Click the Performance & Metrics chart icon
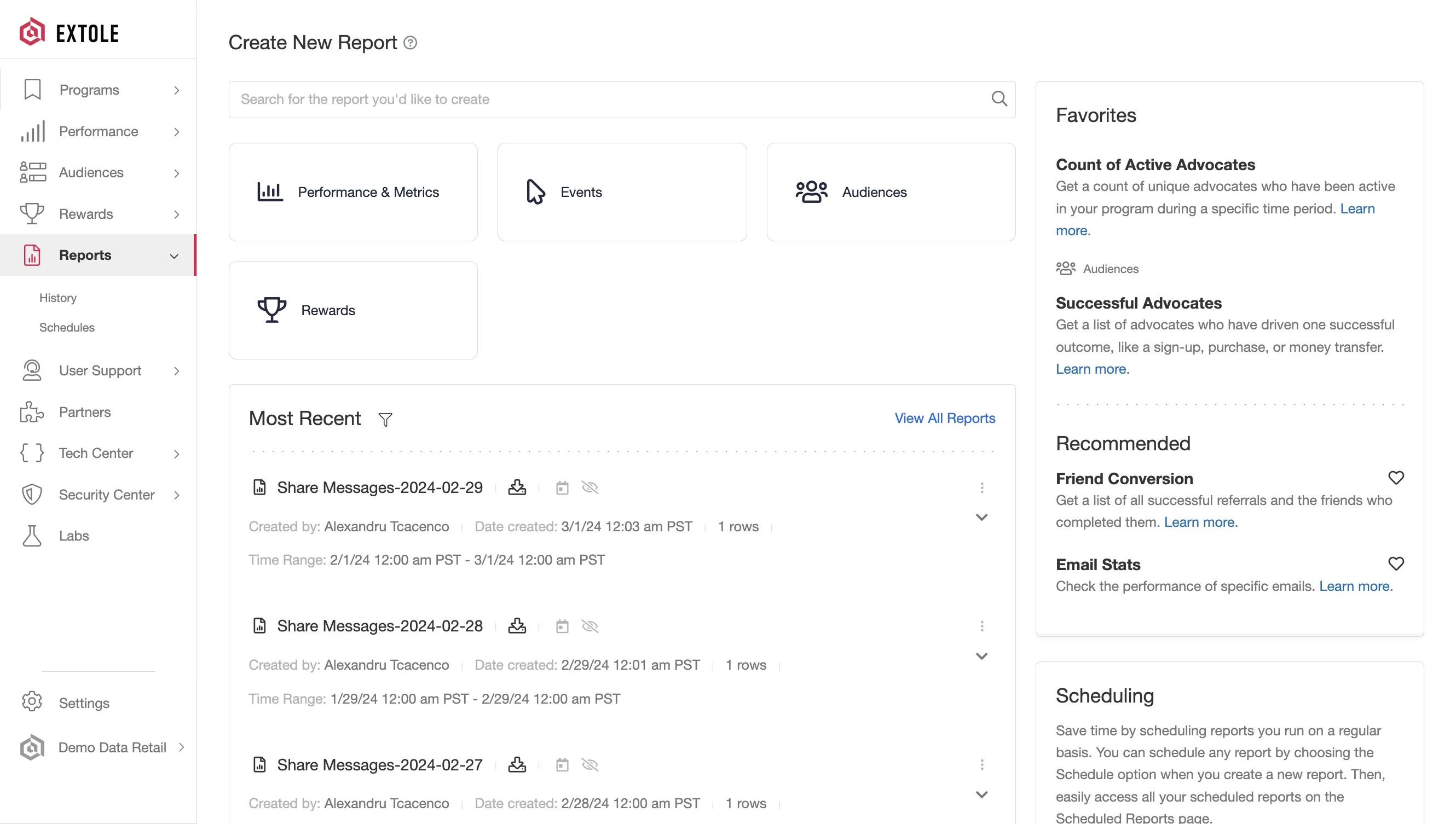 269,192
